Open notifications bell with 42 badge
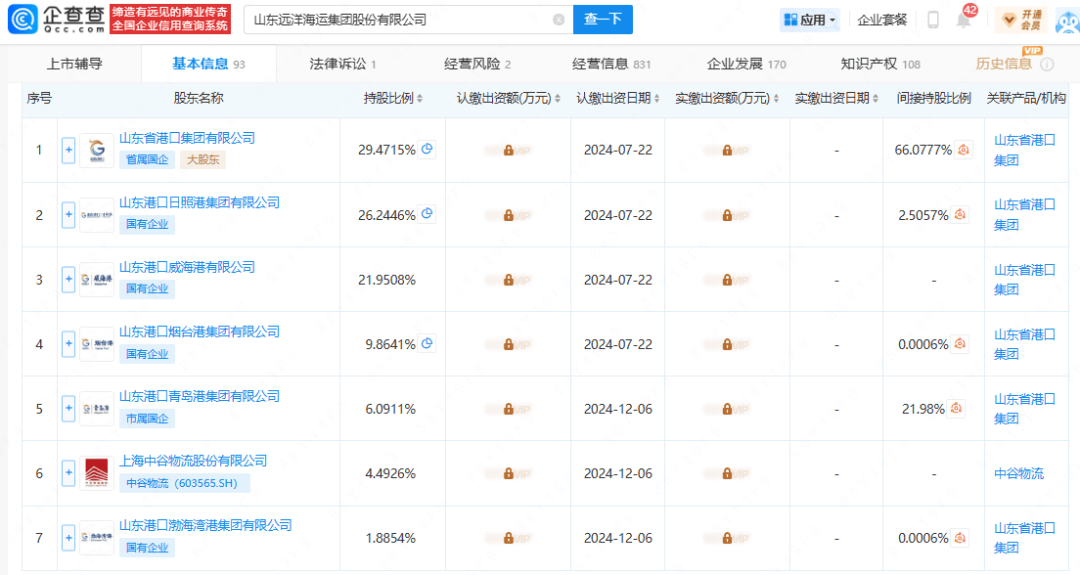This screenshot has width=1080, height=575. (x=964, y=19)
